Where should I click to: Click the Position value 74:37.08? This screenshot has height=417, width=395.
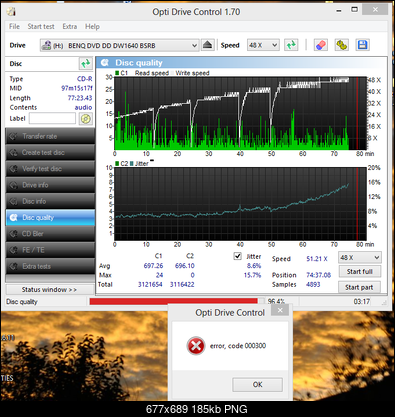point(319,275)
